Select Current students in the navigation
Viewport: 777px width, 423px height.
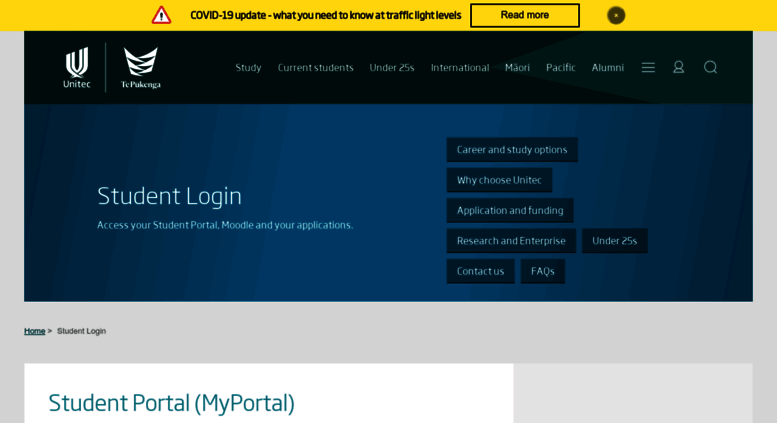[315, 68]
